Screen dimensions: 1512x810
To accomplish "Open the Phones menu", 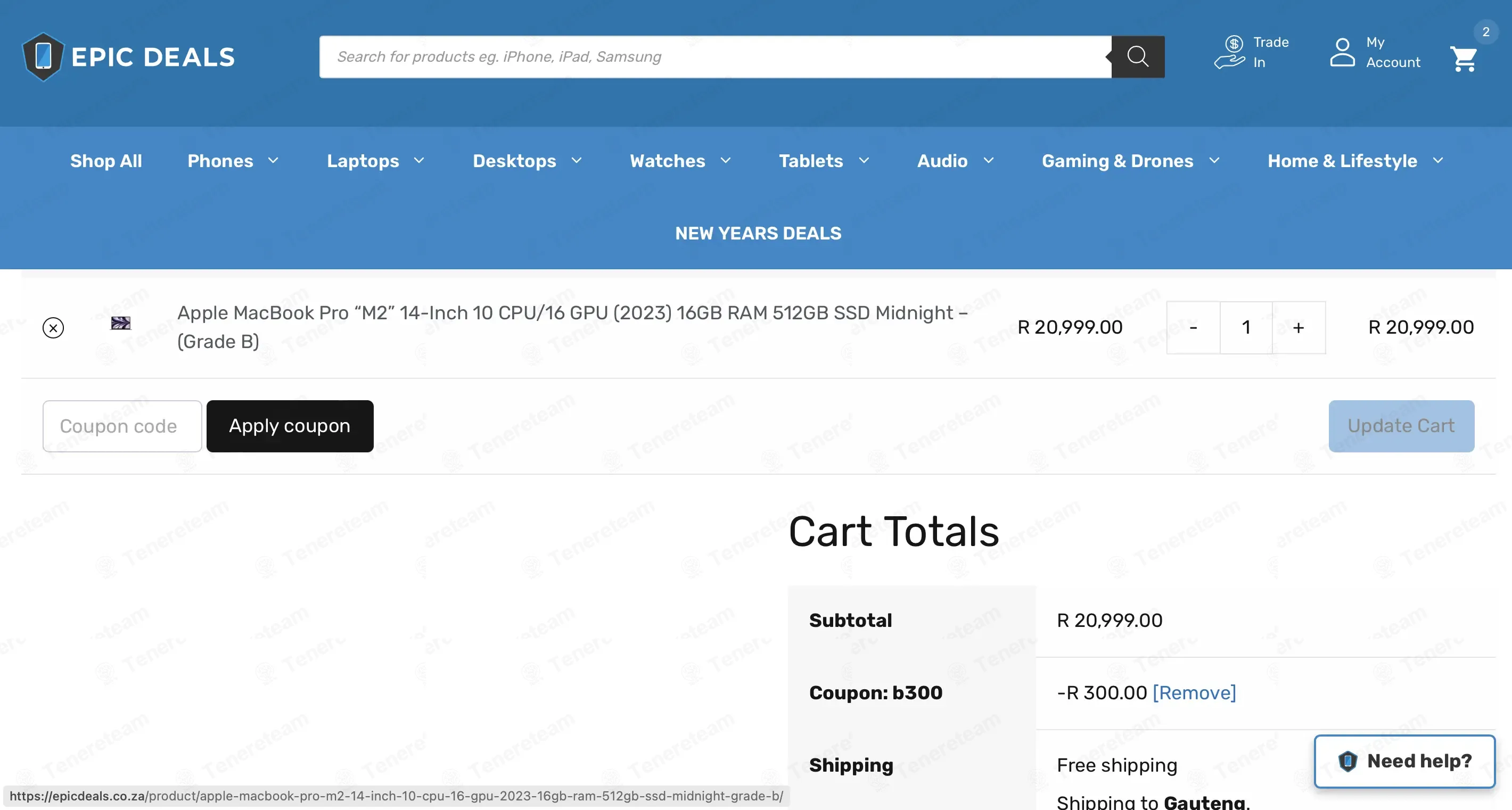I will tap(220, 161).
